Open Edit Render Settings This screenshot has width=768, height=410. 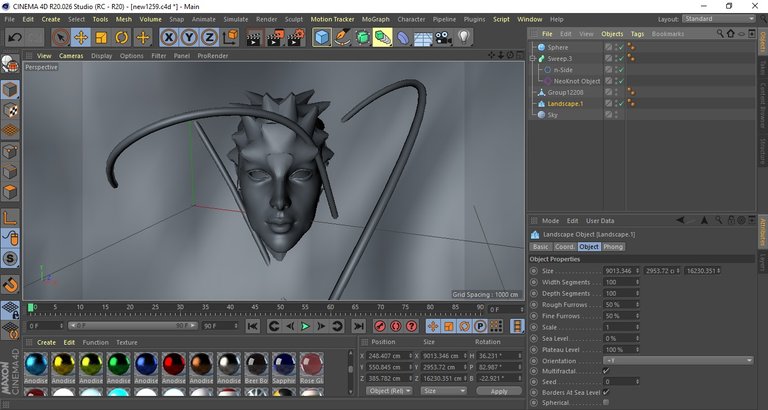pos(296,37)
